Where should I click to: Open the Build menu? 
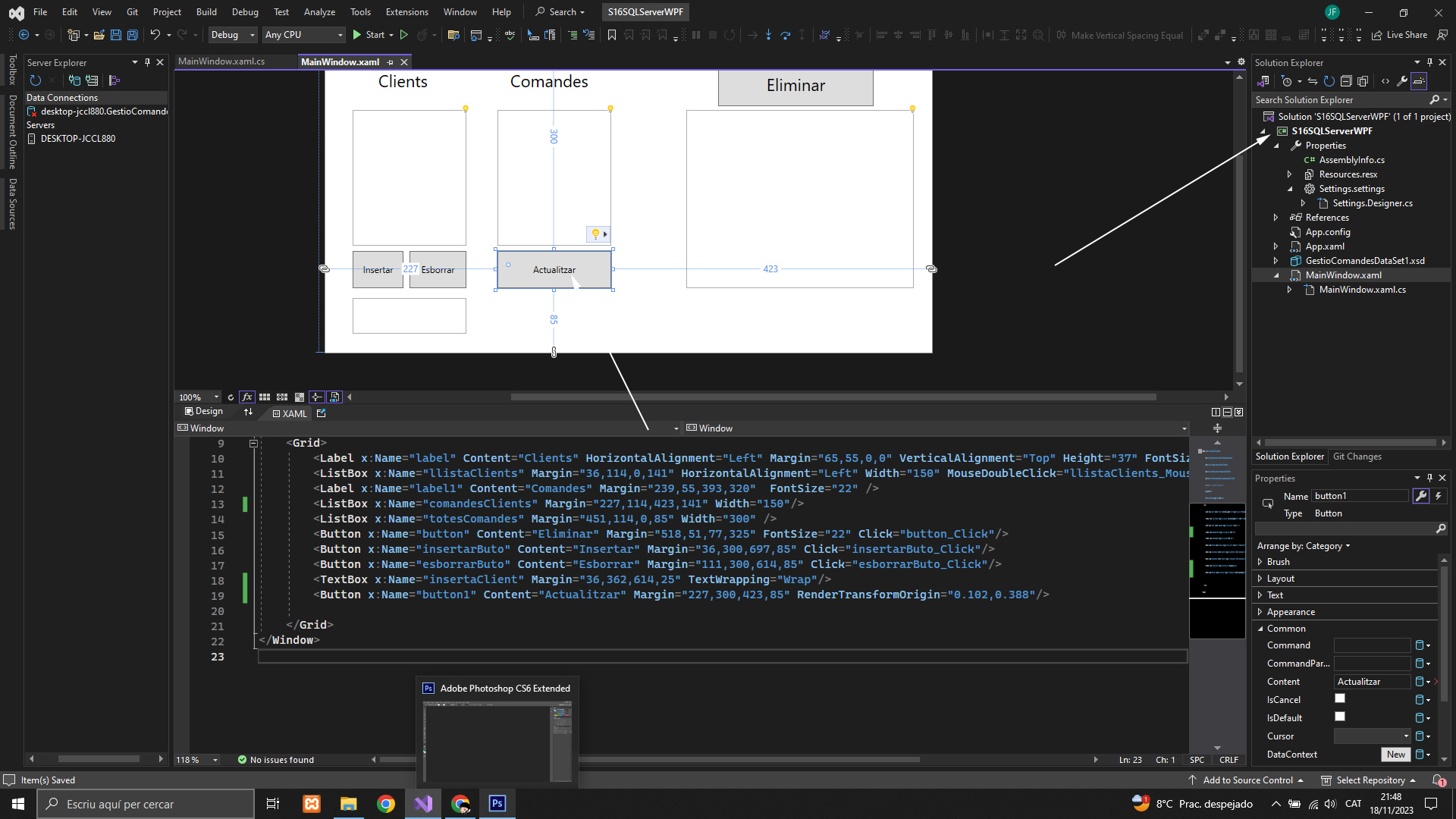click(206, 11)
